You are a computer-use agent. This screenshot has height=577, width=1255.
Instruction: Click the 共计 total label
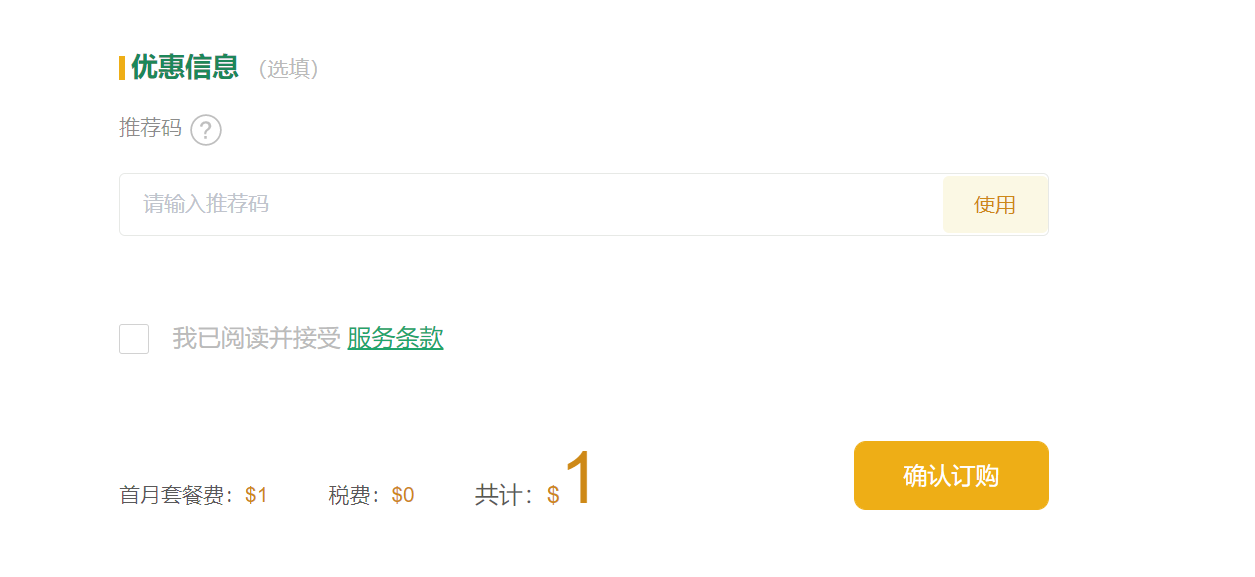pos(504,495)
